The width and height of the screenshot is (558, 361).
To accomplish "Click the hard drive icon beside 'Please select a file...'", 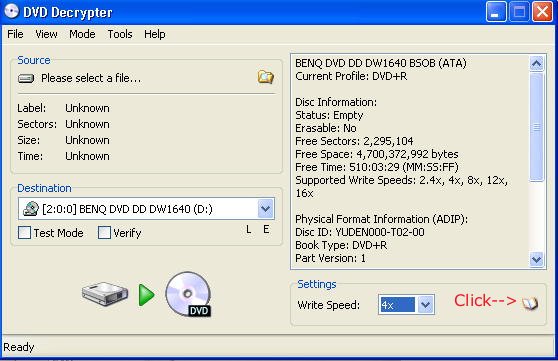I will coord(26,78).
